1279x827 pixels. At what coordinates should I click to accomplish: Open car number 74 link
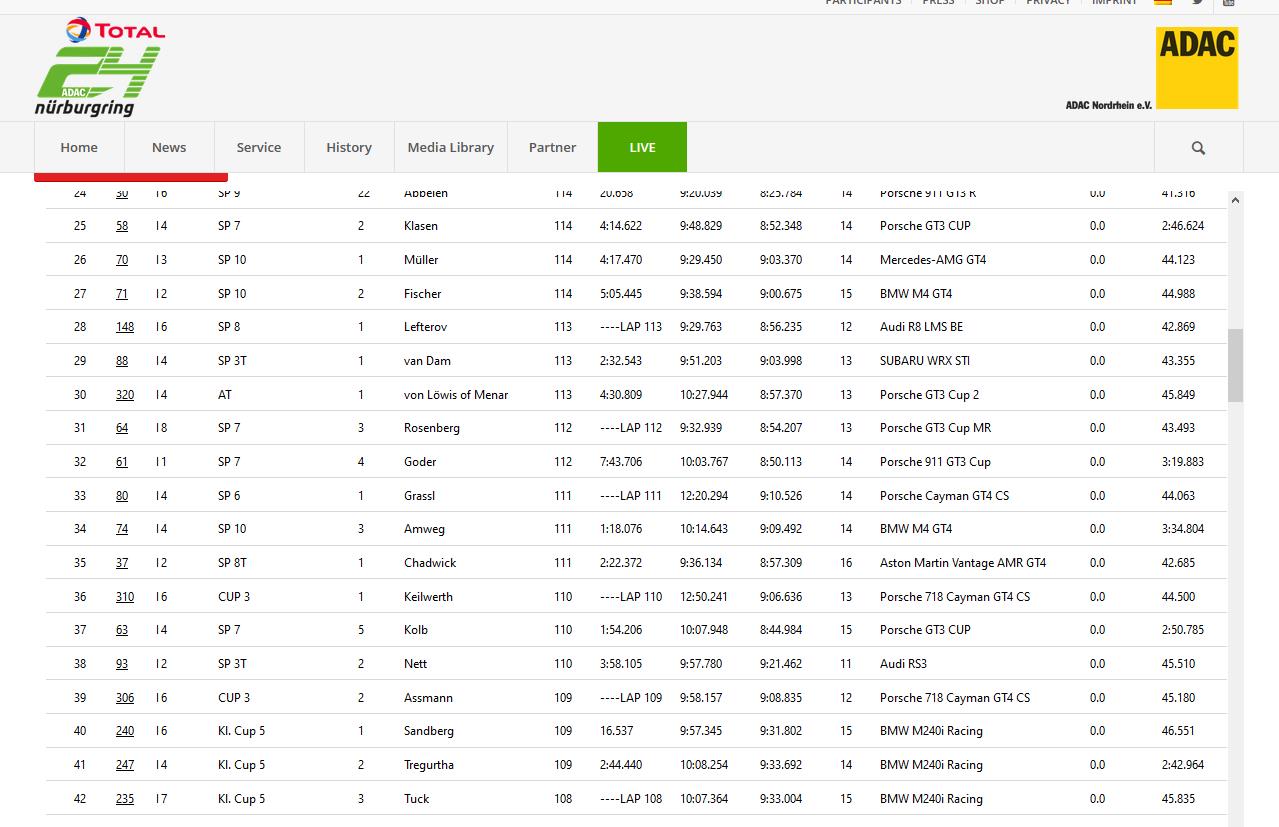click(122, 529)
